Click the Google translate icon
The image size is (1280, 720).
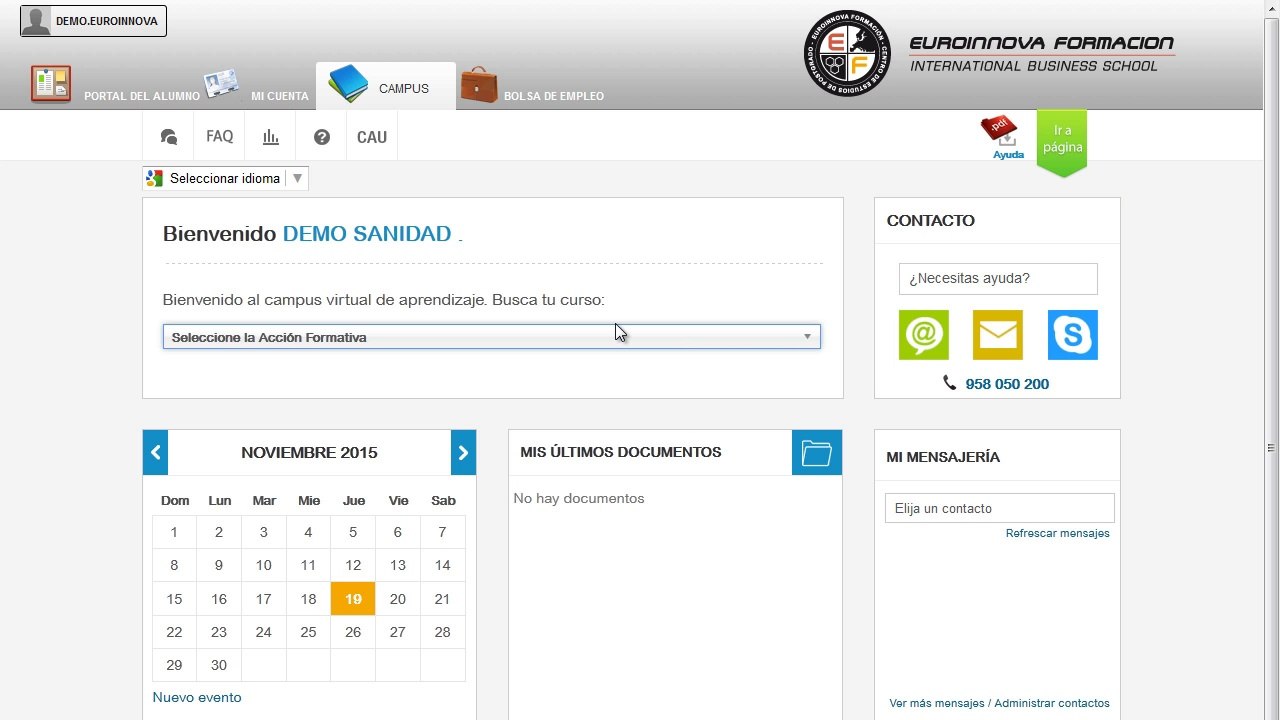[x=154, y=178]
